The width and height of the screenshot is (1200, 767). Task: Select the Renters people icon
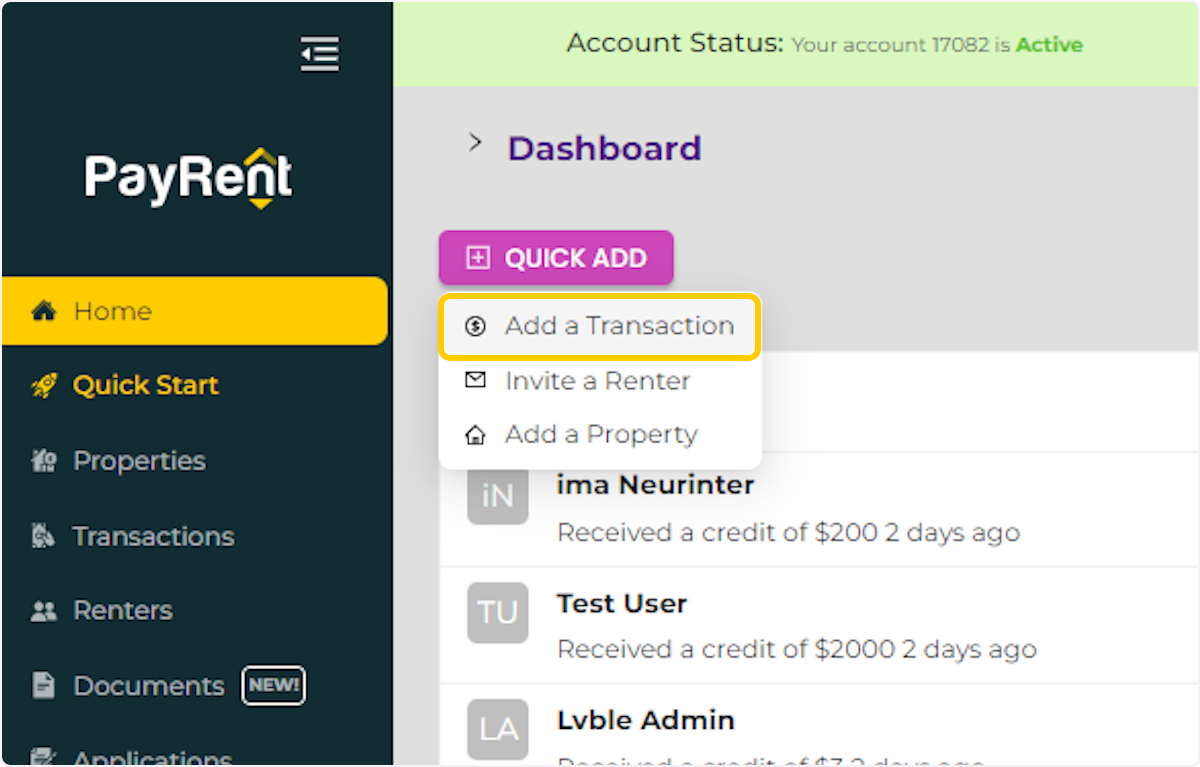pos(45,610)
